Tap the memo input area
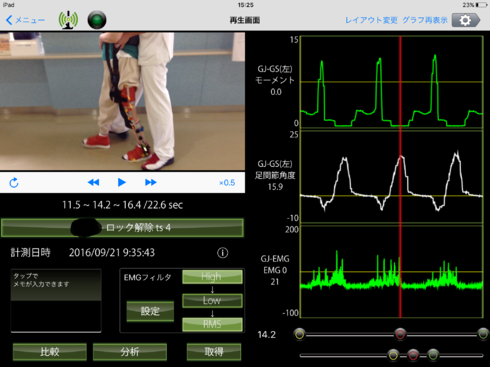 (56, 301)
